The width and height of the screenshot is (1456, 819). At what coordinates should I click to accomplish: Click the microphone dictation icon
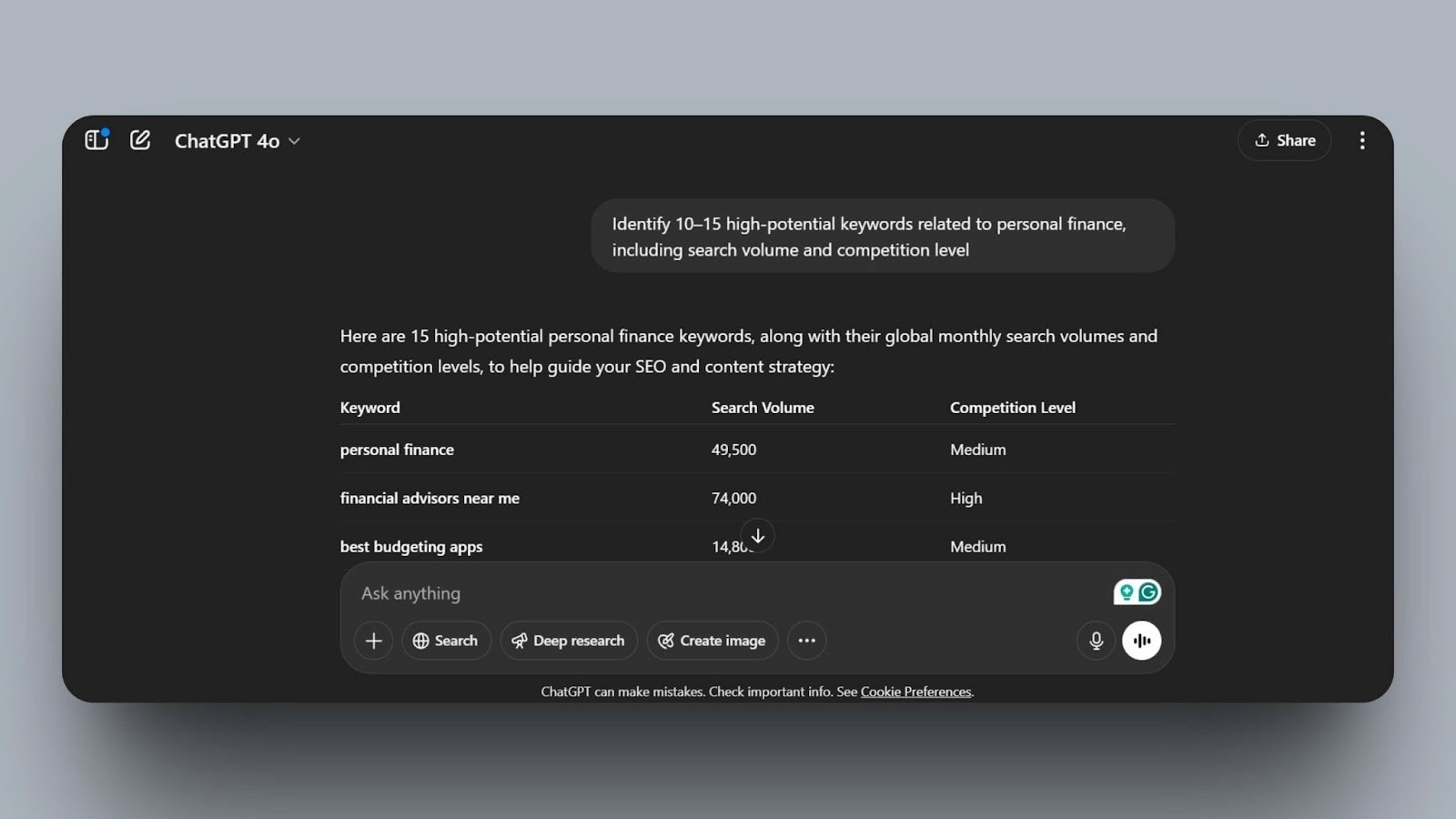click(x=1096, y=641)
